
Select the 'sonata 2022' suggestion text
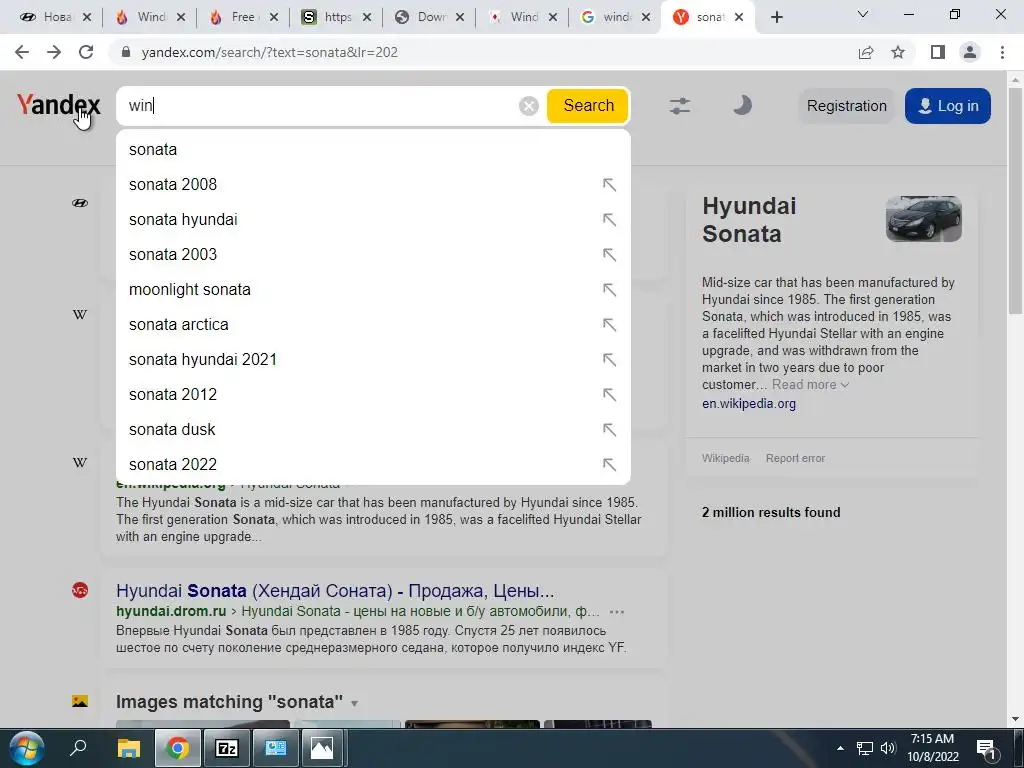172,464
